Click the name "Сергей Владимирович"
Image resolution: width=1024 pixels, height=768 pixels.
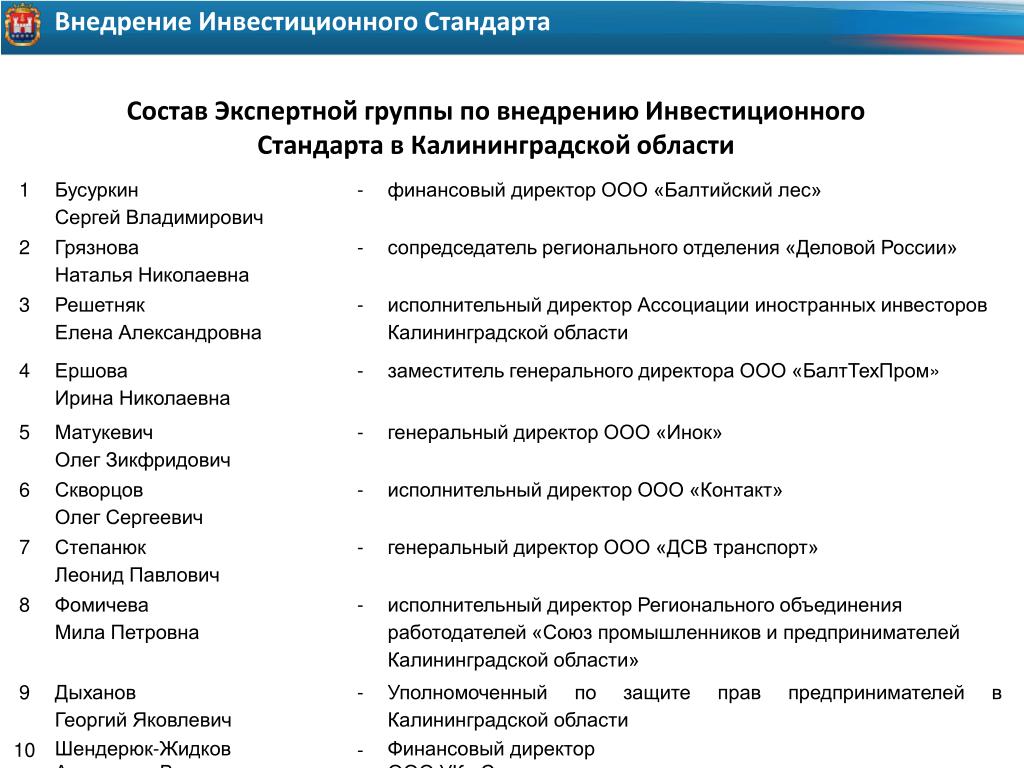159,217
